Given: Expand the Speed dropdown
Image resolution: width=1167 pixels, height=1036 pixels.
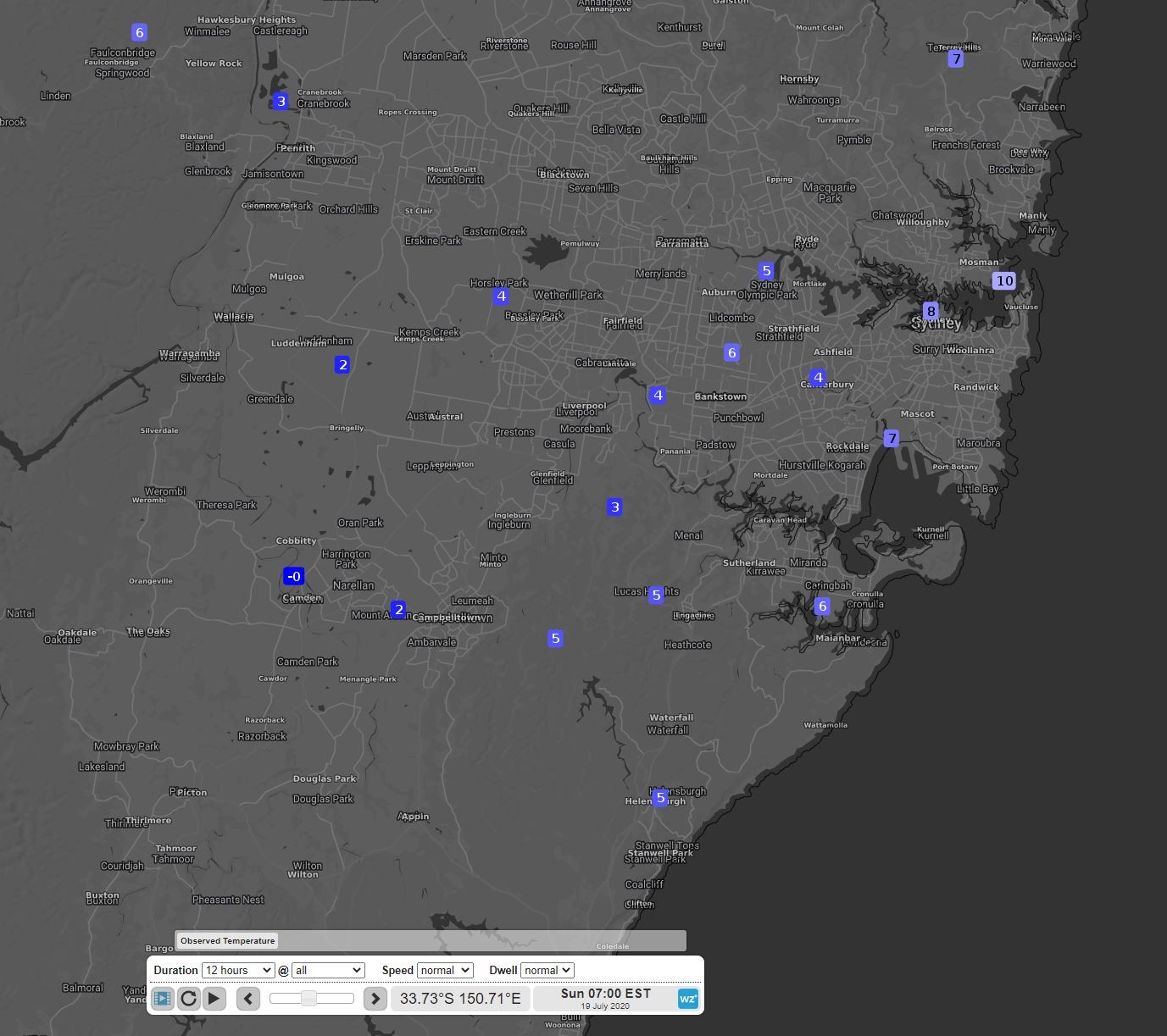Looking at the screenshot, I should [x=444, y=970].
